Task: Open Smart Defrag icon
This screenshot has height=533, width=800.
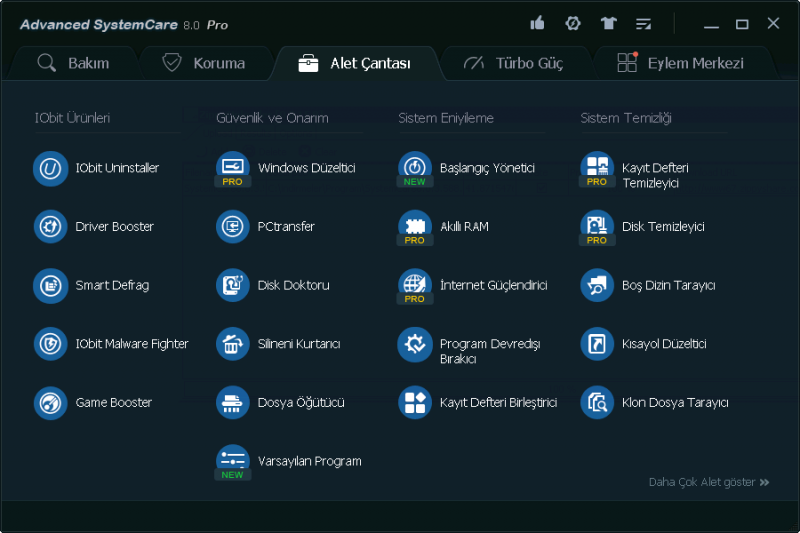Action: click(51, 286)
